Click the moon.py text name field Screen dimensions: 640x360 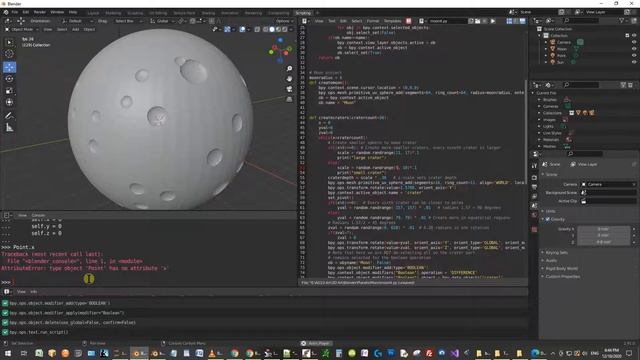click(x=446, y=21)
